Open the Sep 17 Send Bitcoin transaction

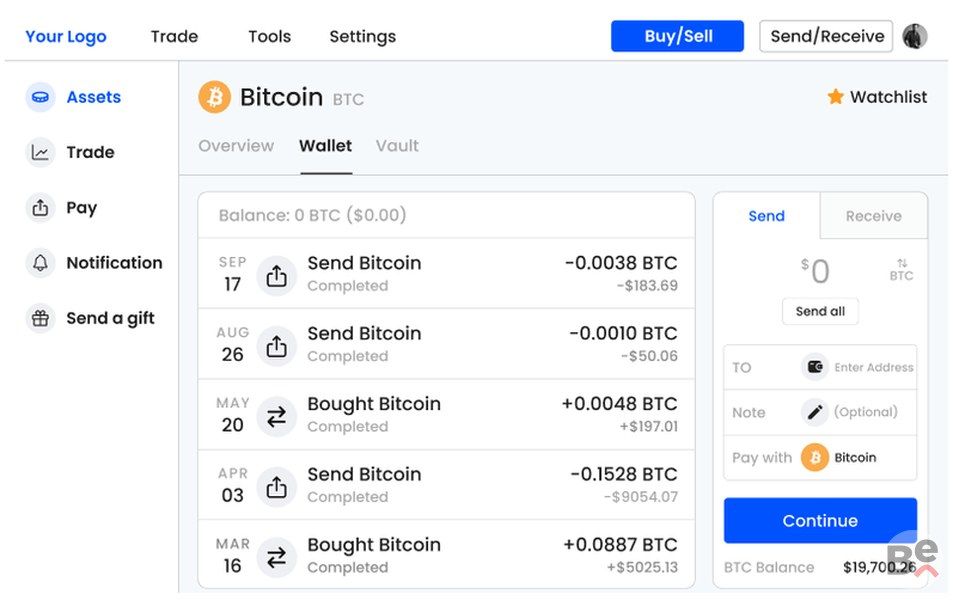click(446, 273)
